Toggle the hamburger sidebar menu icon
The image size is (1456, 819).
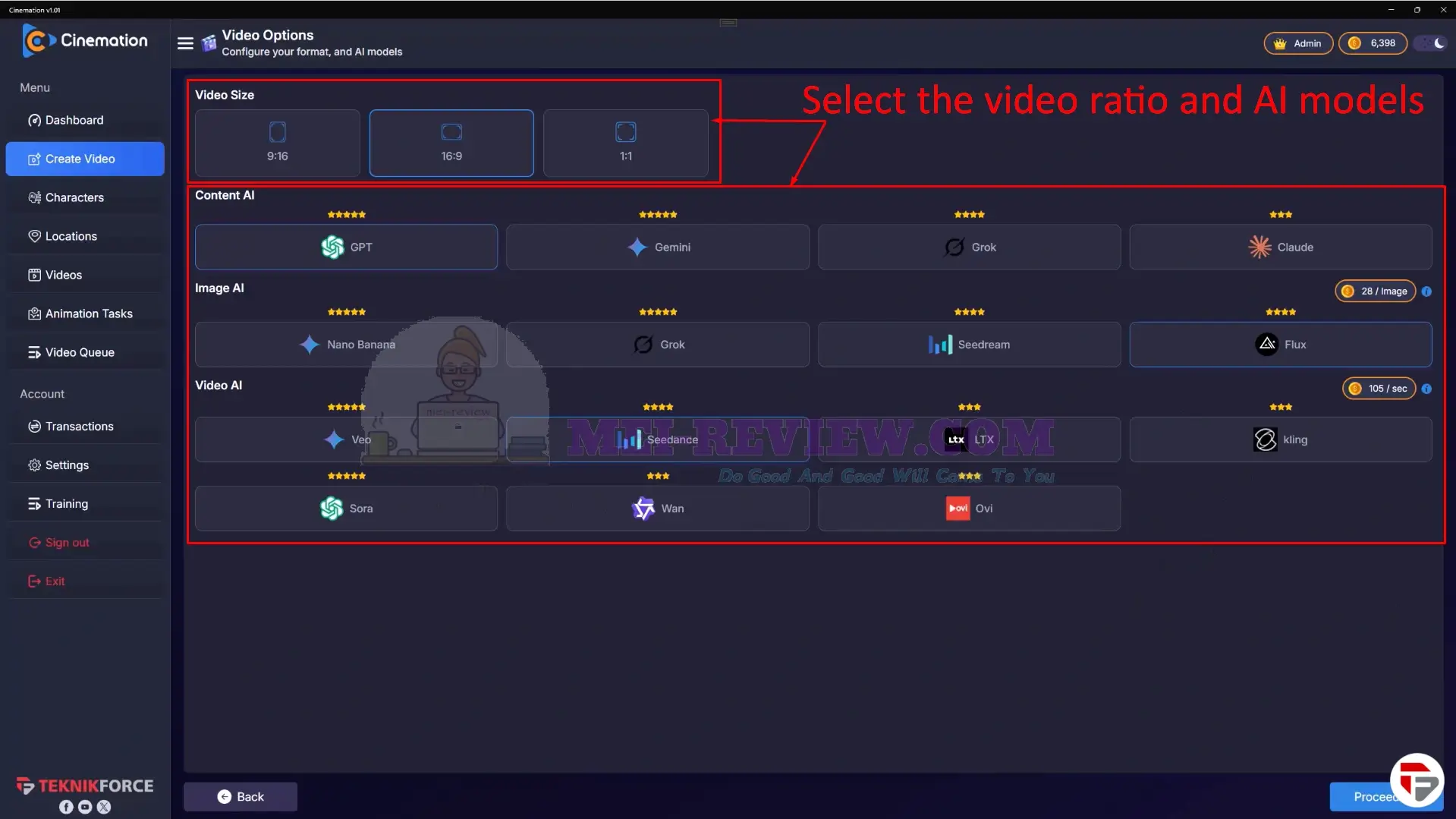click(185, 43)
